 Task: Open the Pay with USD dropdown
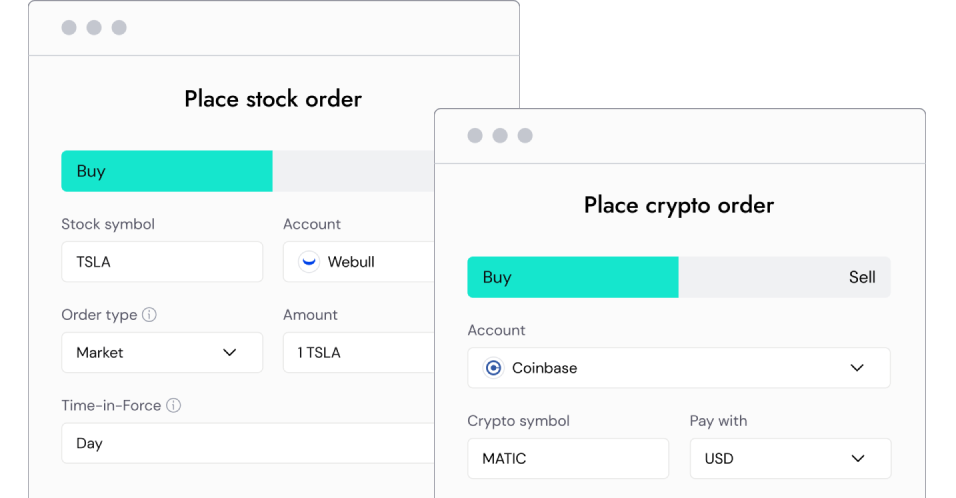790,459
